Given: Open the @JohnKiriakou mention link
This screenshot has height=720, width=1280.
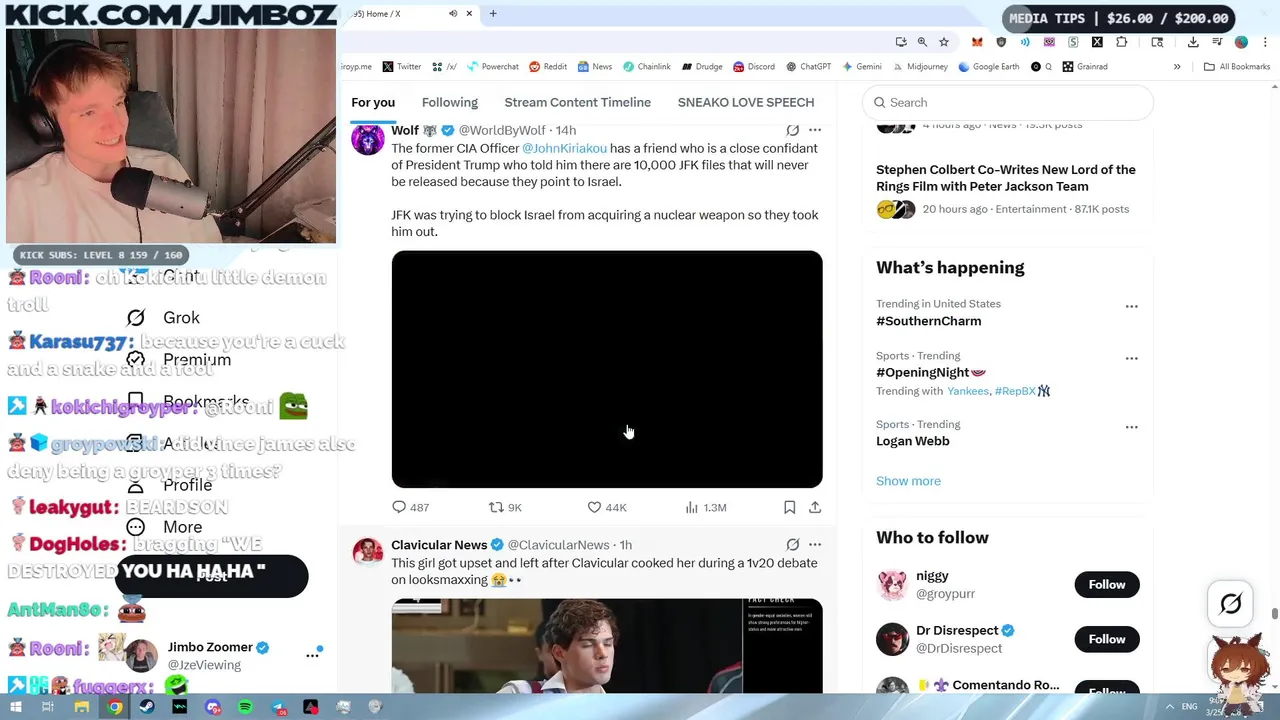Looking at the screenshot, I should pyautogui.click(x=564, y=148).
